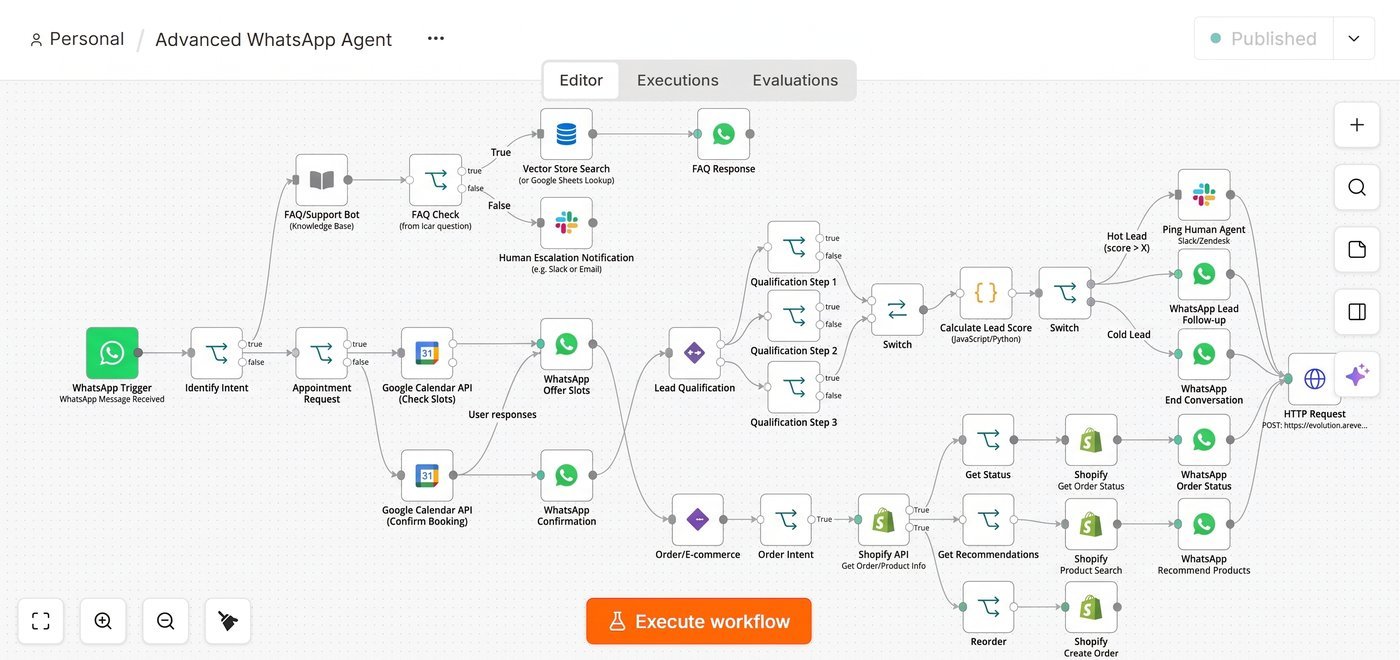Screen dimensions: 1400x660
Task: Select the Order/E-commerce node
Action: pyautogui.click(x=698, y=520)
